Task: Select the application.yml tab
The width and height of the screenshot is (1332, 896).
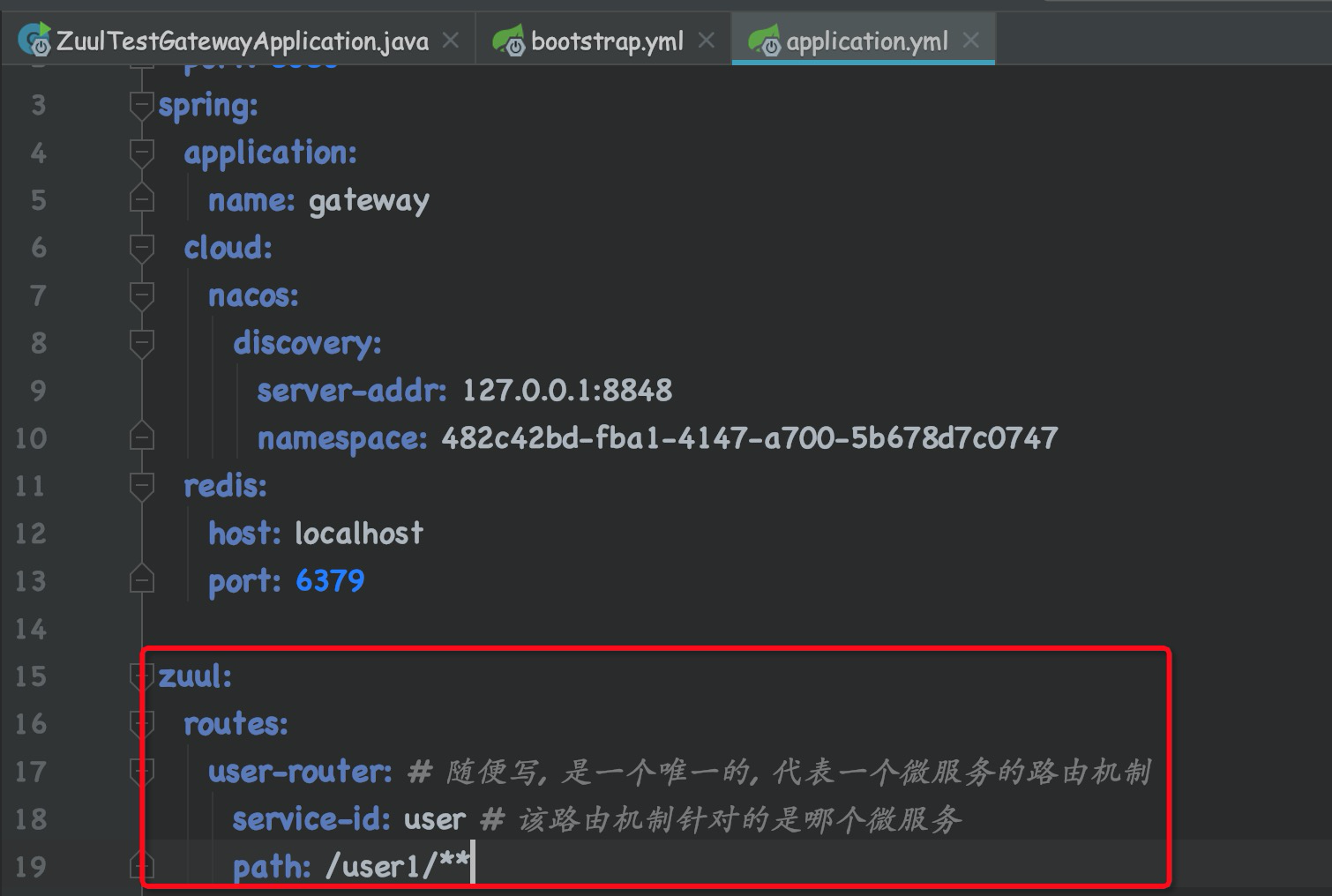Action: [x=864, y=41]
